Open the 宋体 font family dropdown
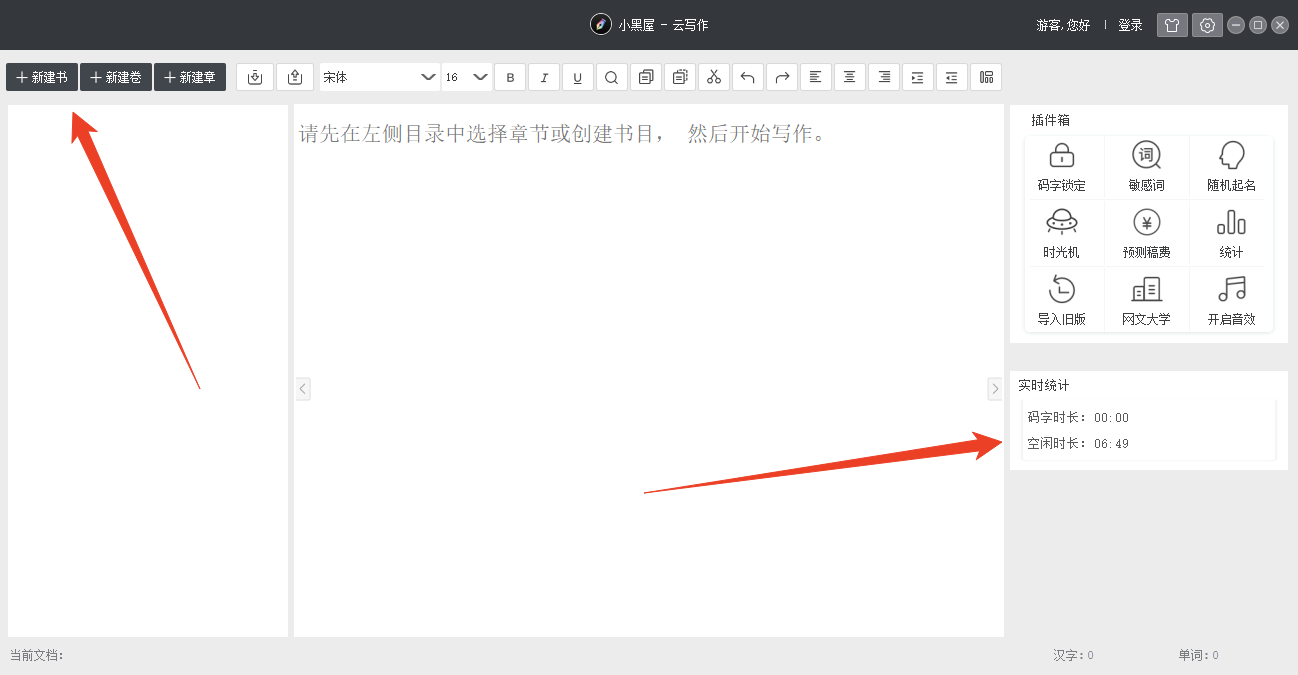 [x=379, y=77]
